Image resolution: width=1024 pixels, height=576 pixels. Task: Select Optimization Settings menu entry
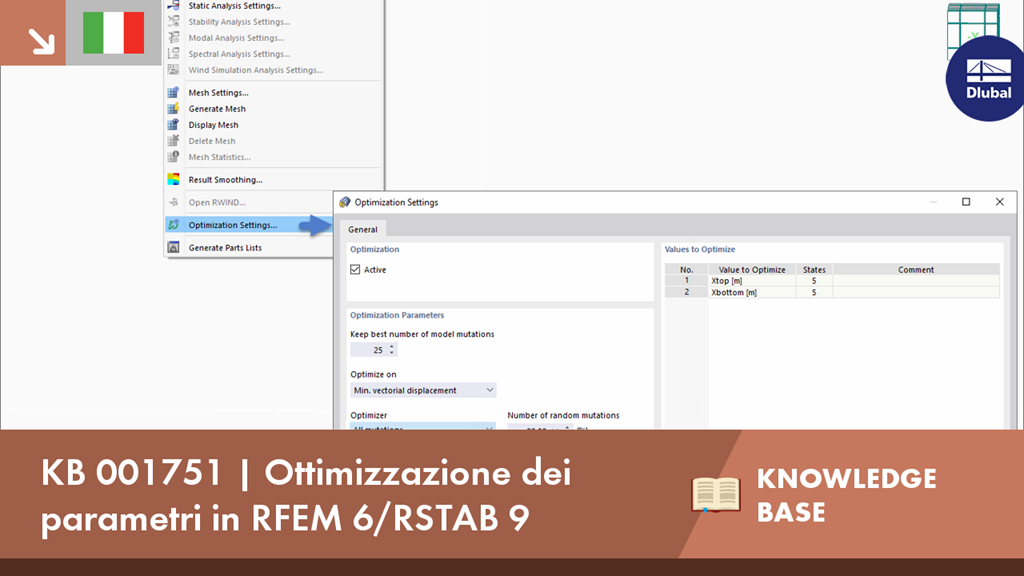click(x=232, y=225)
